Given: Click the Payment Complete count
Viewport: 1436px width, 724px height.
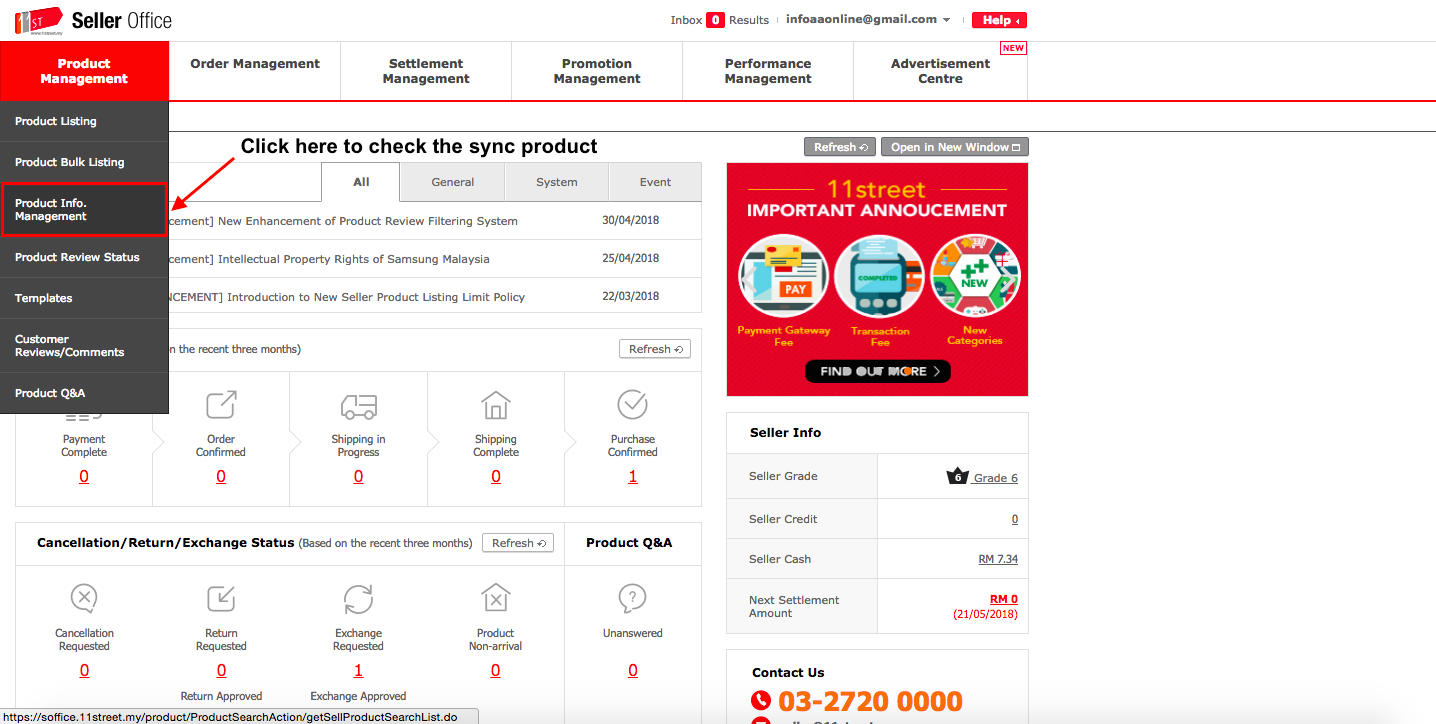Looking at the screenshot, I should click(x=84, y=477).
